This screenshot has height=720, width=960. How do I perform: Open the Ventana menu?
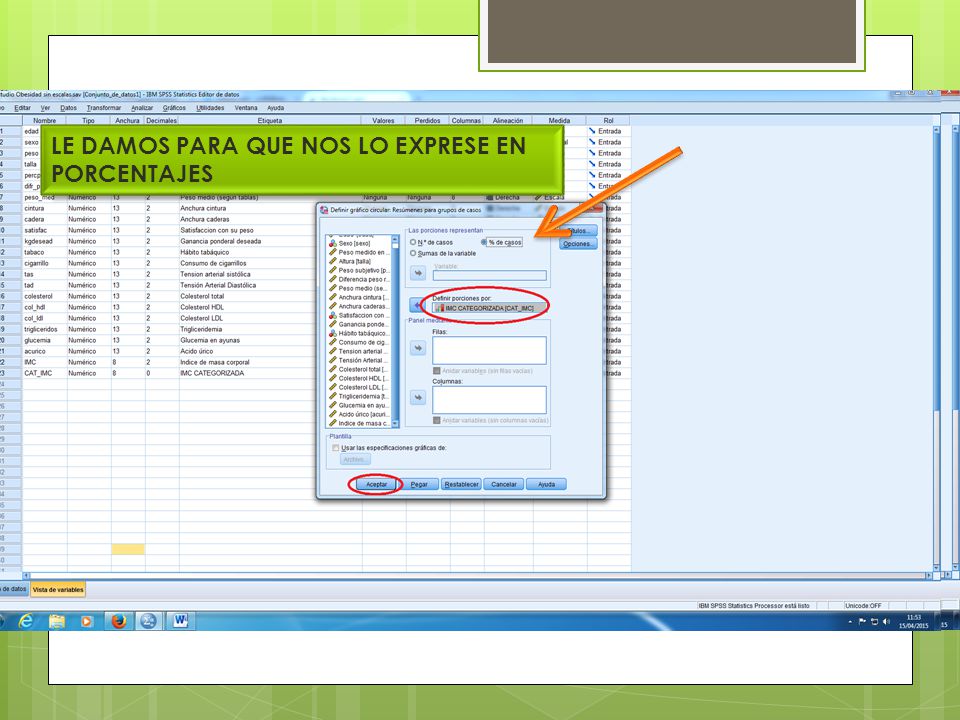coord(246,108)
